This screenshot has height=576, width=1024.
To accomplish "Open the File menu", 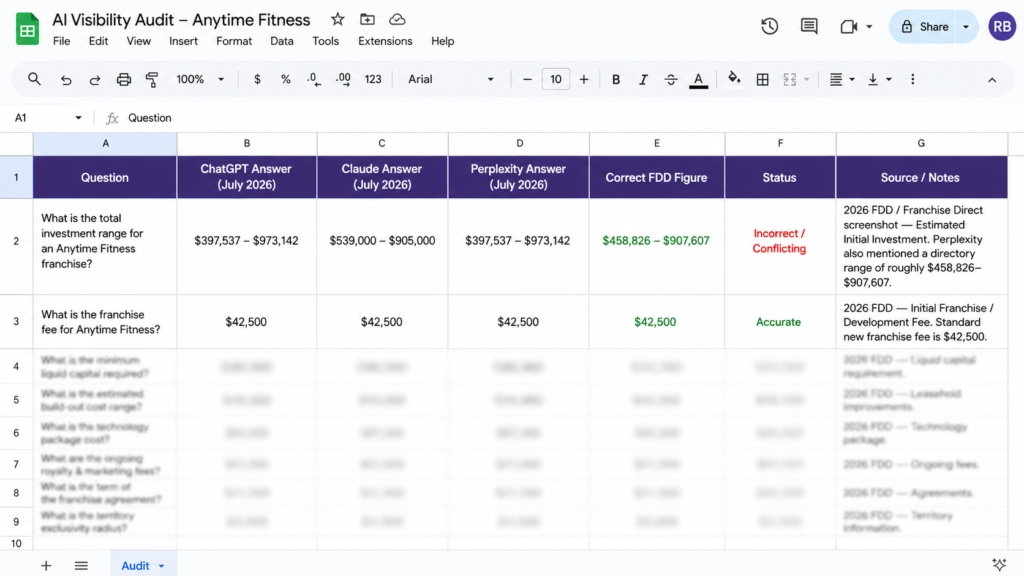I will (x=61, y=41).
